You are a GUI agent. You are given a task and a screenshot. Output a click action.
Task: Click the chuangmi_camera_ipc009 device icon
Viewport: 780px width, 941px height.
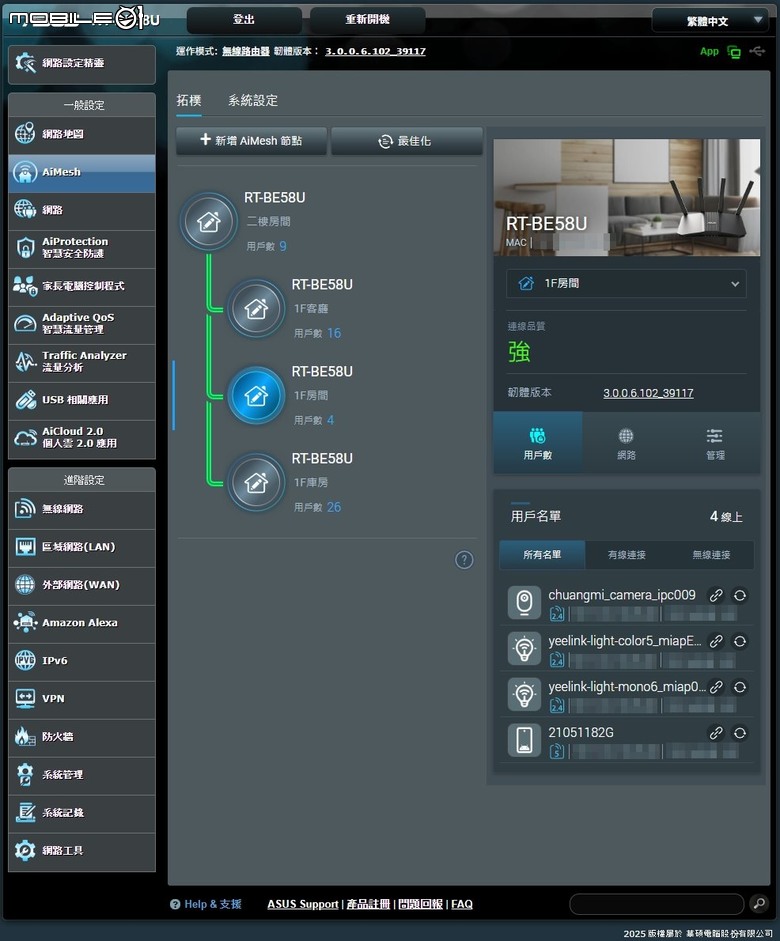[x=524, y=602]
